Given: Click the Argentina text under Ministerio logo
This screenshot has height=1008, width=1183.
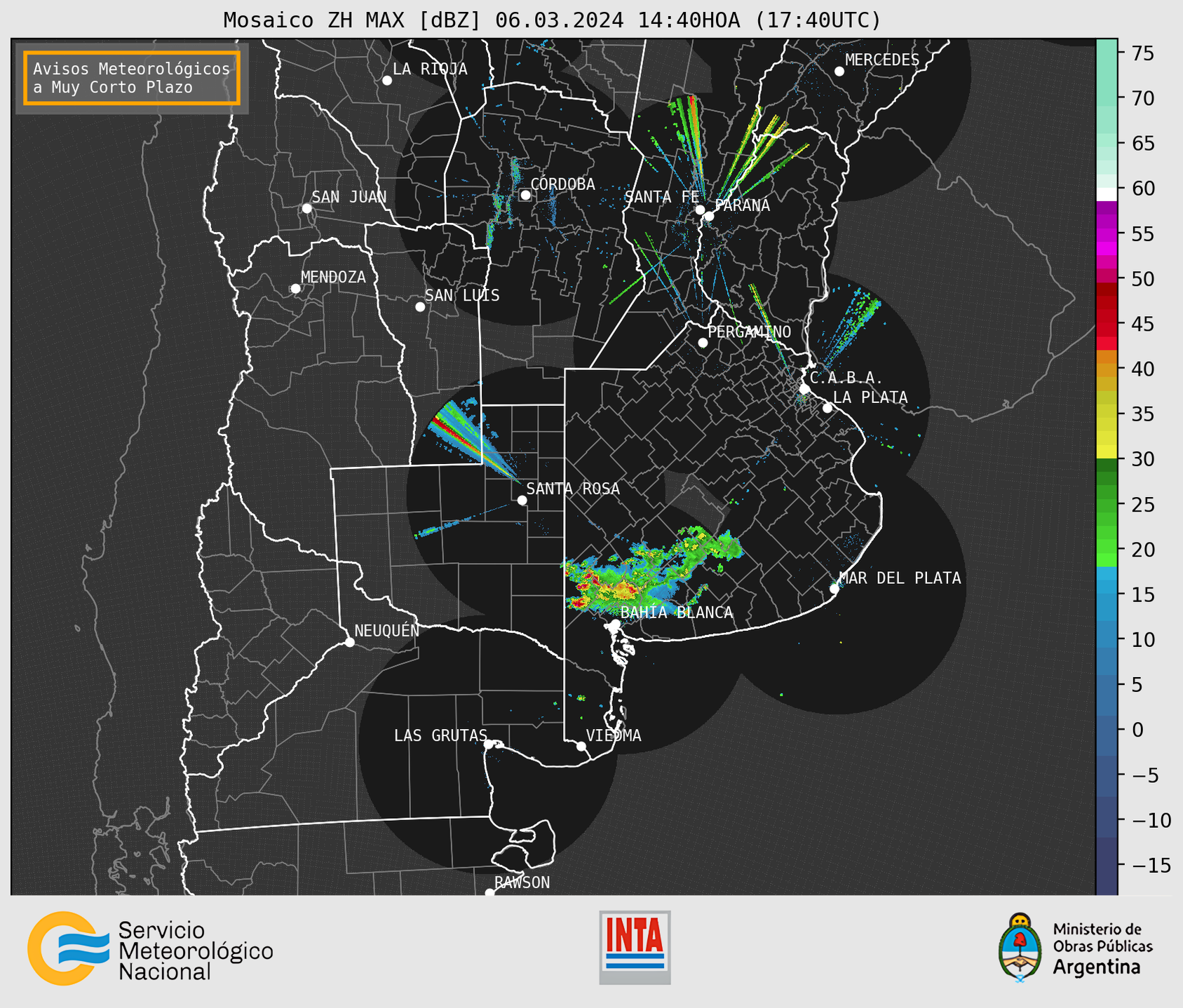Looking at the screenshot, I should tap(1097, 967).
